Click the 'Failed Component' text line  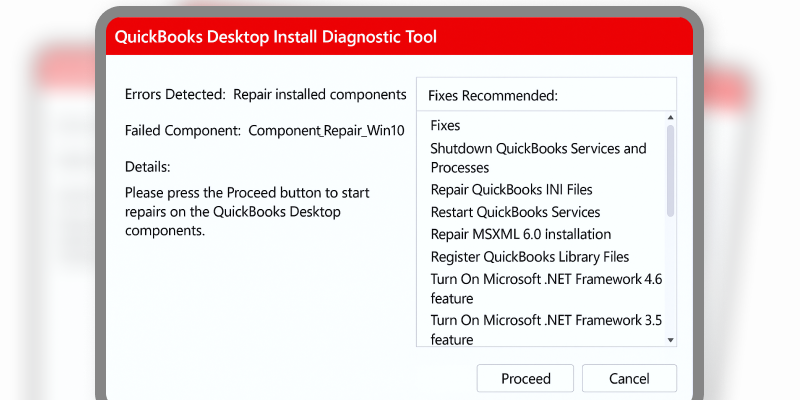pyautogui.click(x=264, y=131)
